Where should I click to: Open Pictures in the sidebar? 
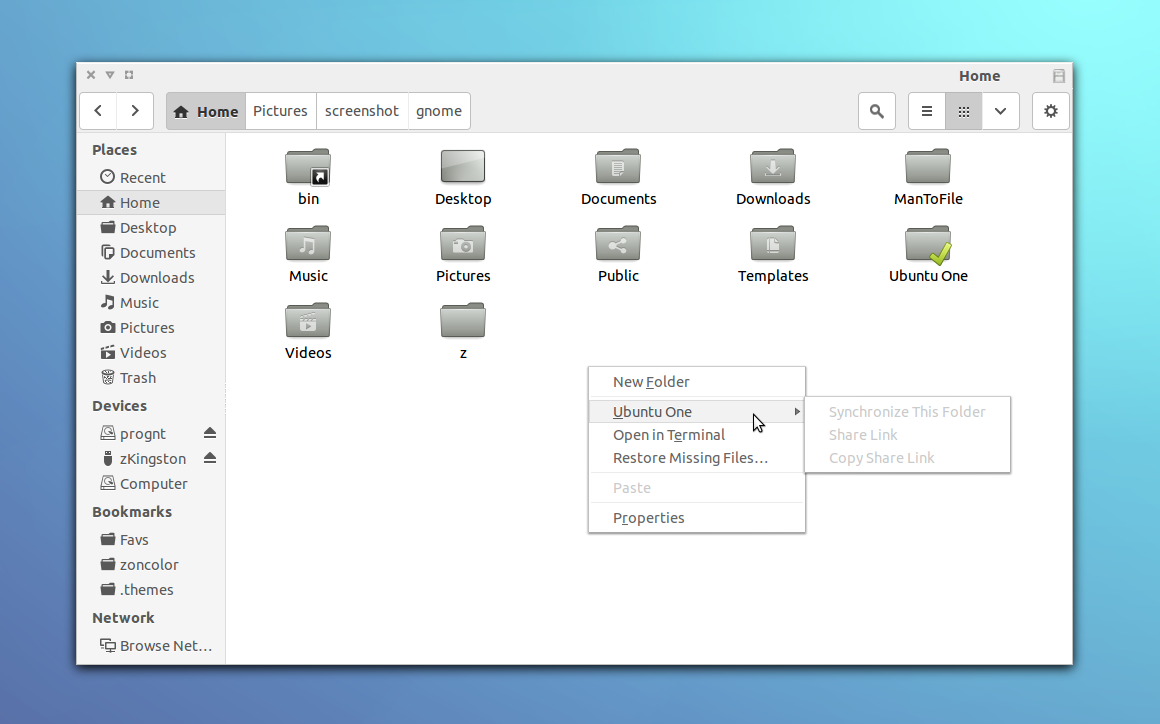point(152,328)
